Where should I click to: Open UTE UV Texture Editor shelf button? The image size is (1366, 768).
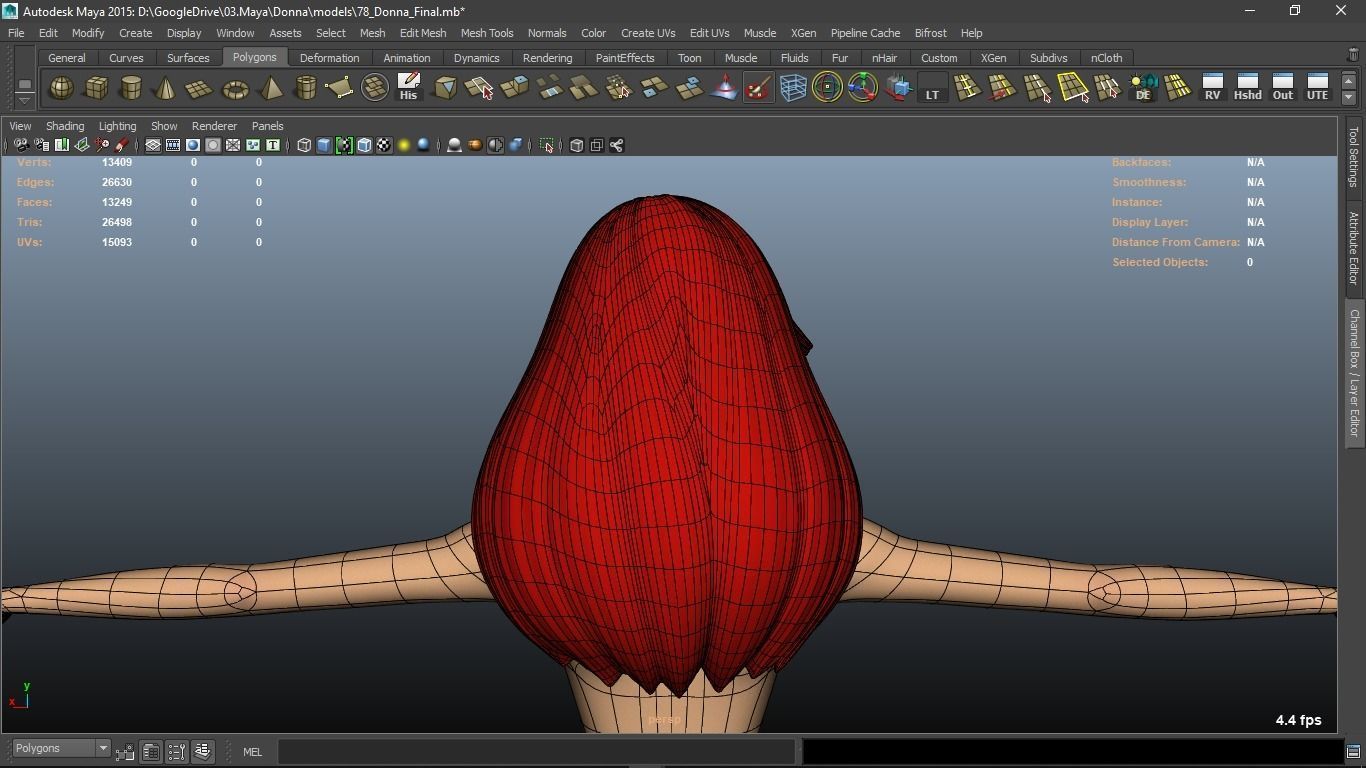tap(1317, 88)
